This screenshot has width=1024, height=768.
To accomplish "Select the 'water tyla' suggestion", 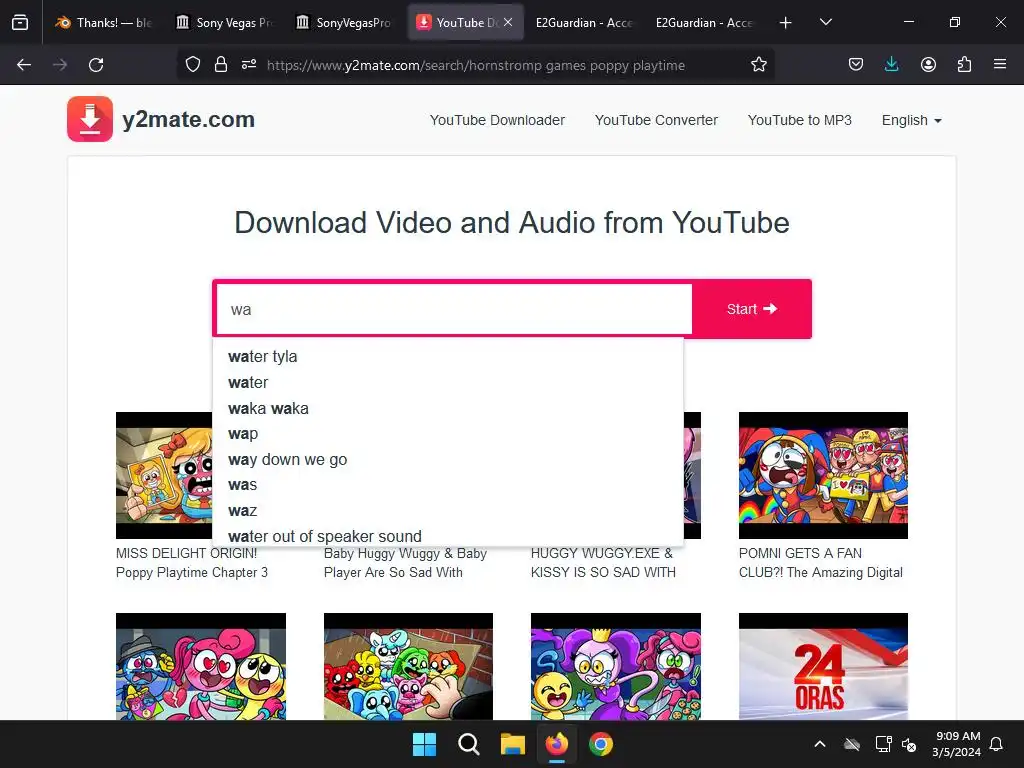I will pos(447,357).
